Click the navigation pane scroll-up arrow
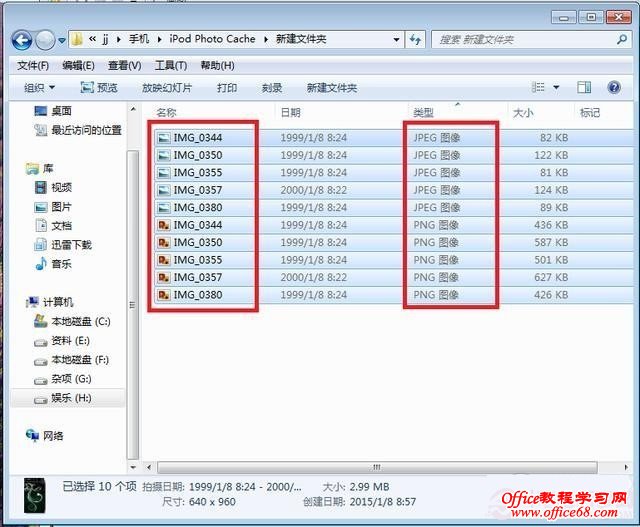Image resolution: width=640 pixels, height=527 pixels. [133, 109]
